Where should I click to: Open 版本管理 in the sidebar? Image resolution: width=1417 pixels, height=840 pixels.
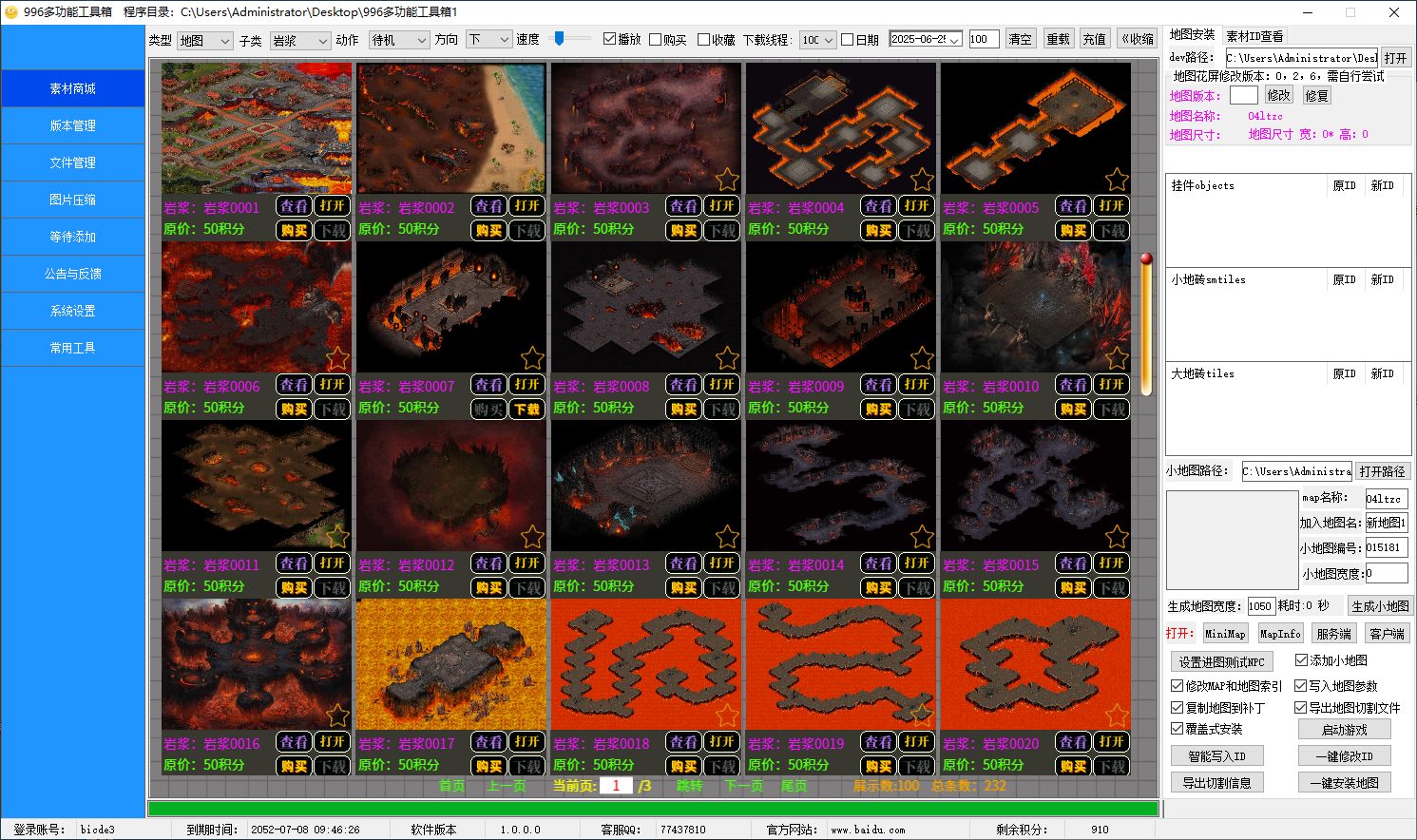72,125
